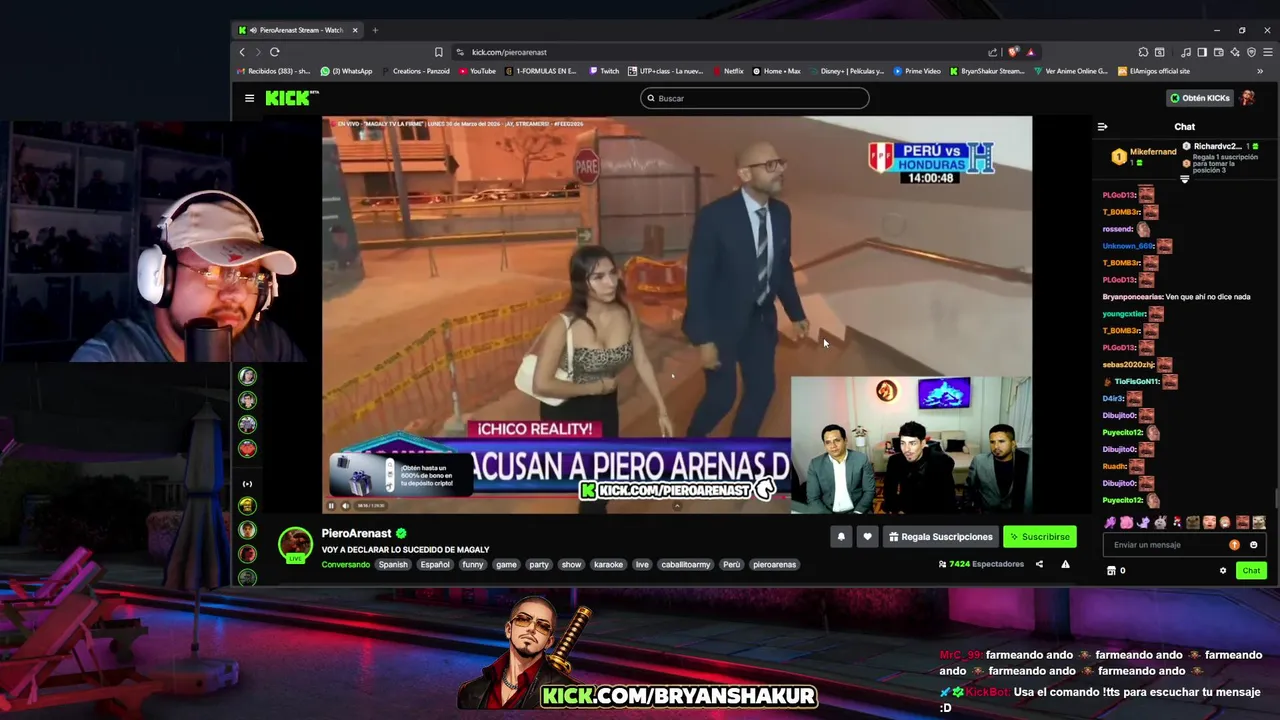Image resolution: width=1280 pixels, height=720 pixels.
Task: Select the Spanish tag
Action: 393,565
